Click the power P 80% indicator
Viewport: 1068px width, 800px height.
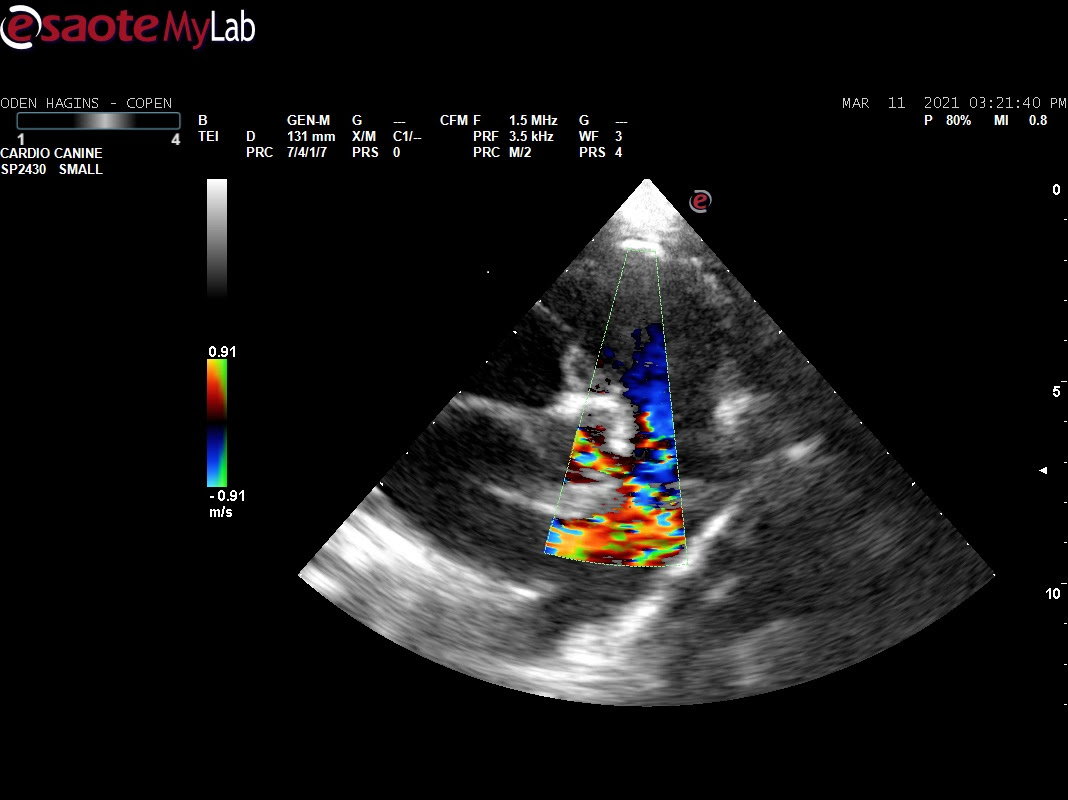point(947,120)
